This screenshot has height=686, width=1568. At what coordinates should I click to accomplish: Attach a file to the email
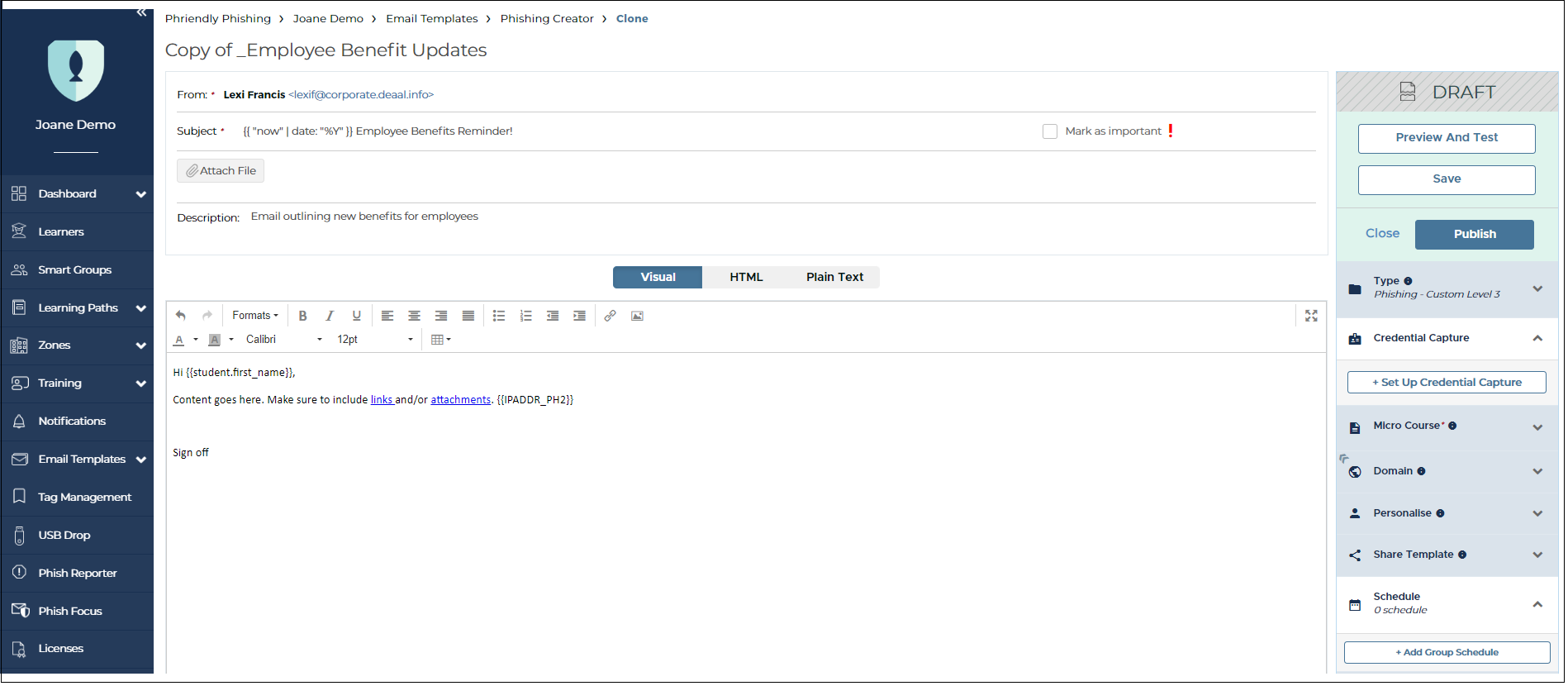click(221, 171)
